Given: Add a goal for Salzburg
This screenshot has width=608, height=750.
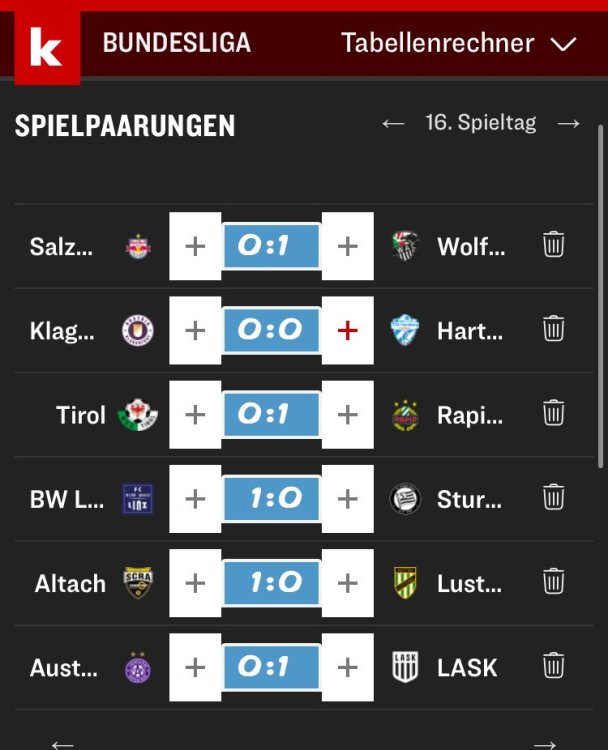Looking at the screenshot, I should [195, 246].
